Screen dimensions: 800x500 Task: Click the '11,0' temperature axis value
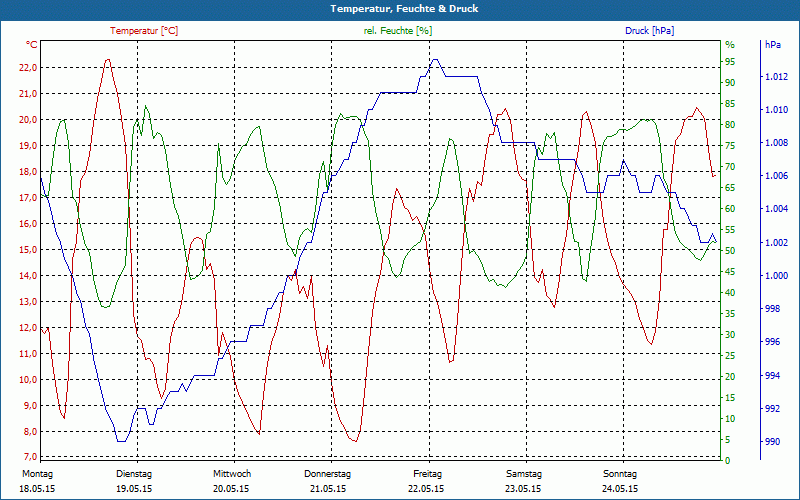pos(28,354)
